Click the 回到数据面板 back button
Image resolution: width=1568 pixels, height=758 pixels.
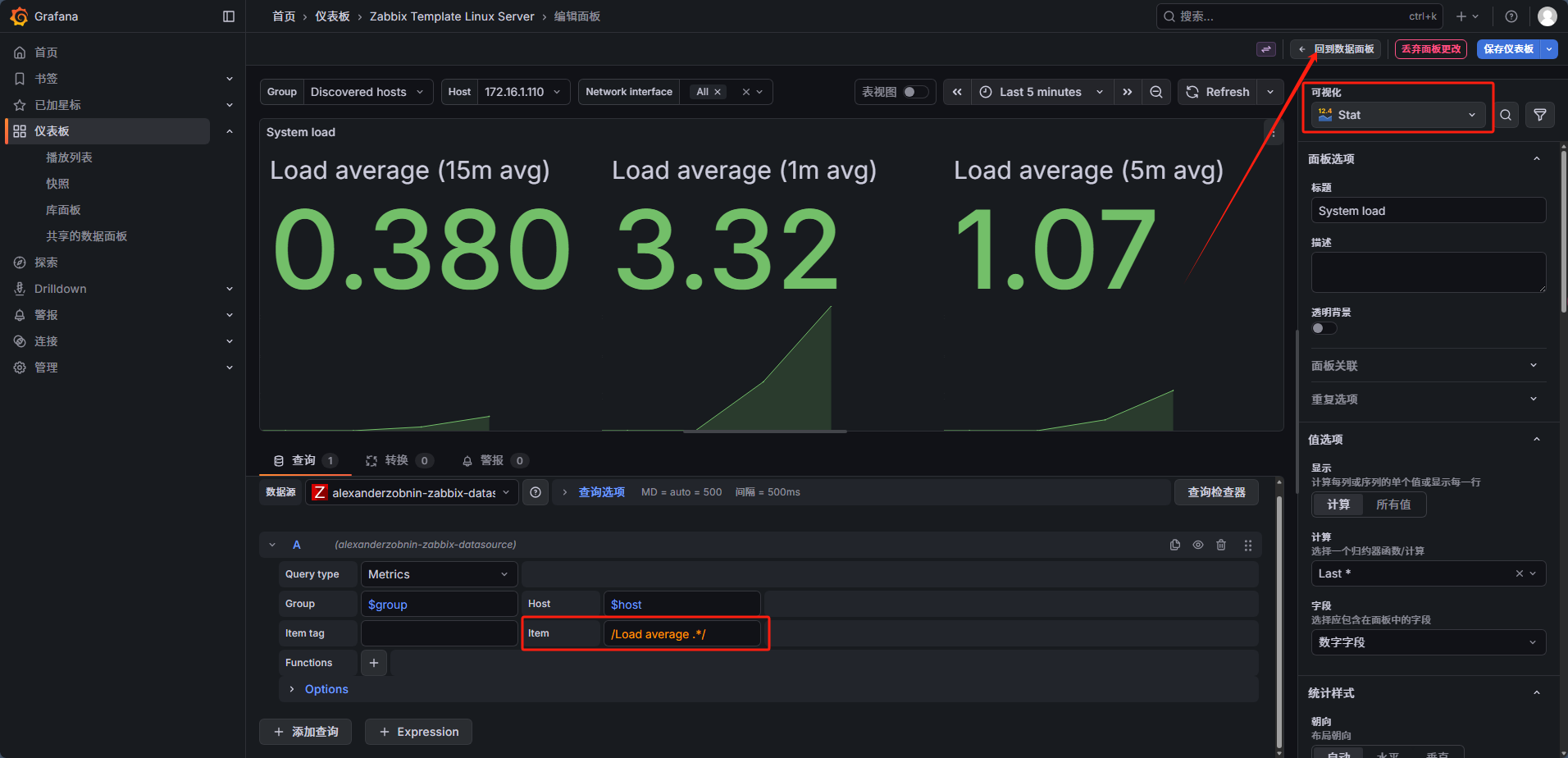point(1335,49)
